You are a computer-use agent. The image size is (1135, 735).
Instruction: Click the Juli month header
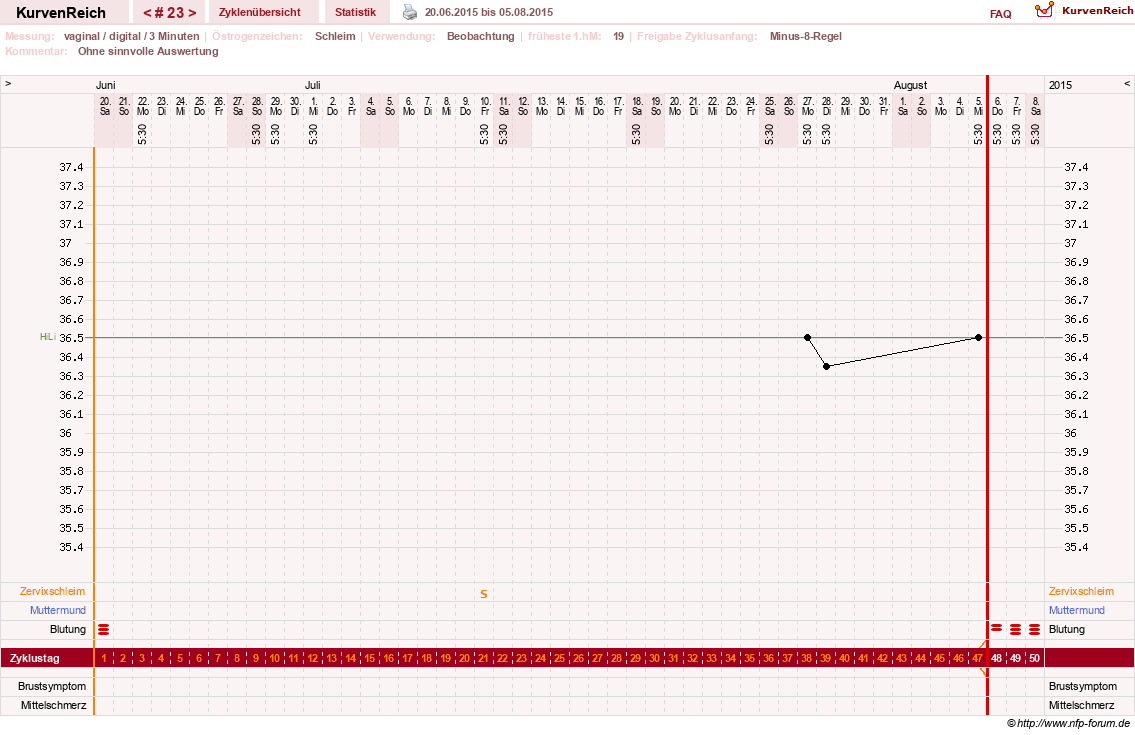pos(313,85)
